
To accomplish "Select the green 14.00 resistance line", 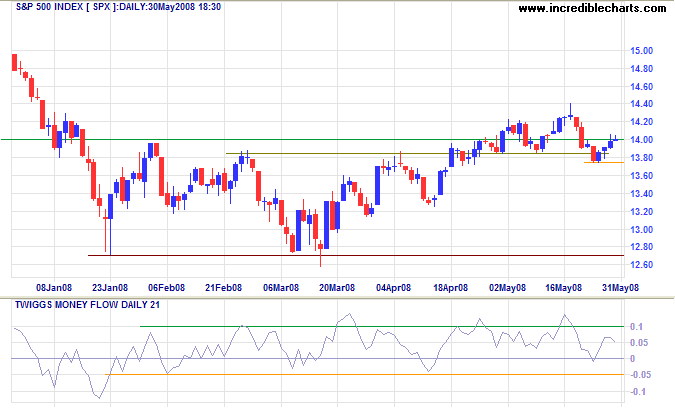I will pos(312,140).
